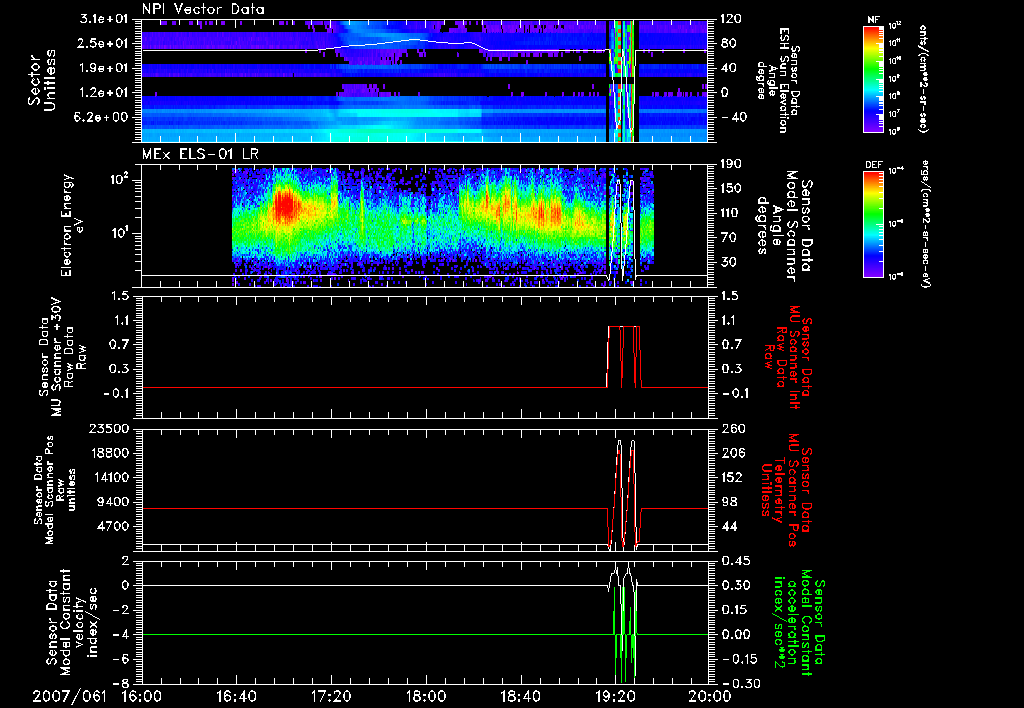Click the 18:40 time tick label
1024x708 pixels.
tap(520, 696)
